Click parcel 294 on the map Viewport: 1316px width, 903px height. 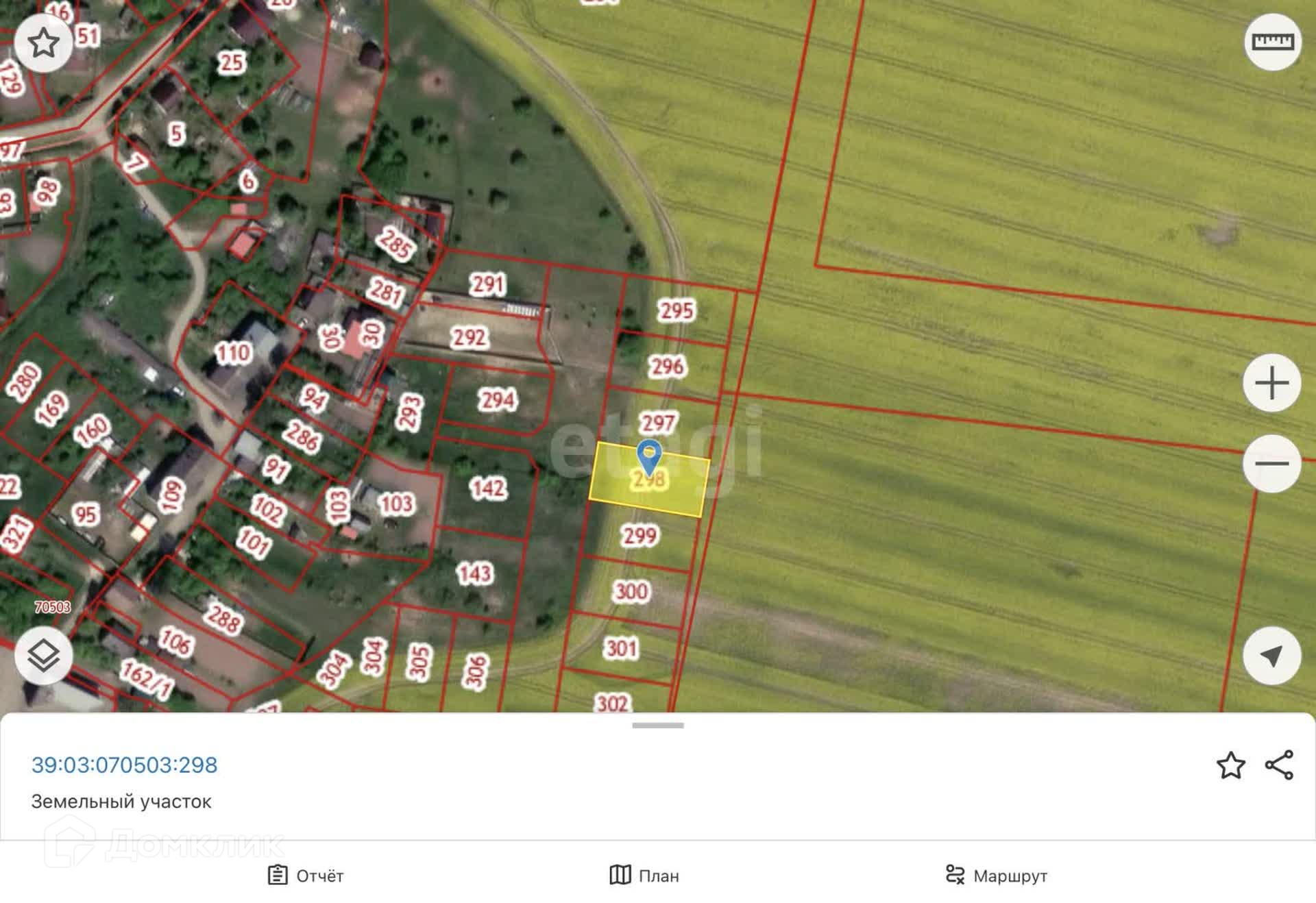(x=497, y=399)
